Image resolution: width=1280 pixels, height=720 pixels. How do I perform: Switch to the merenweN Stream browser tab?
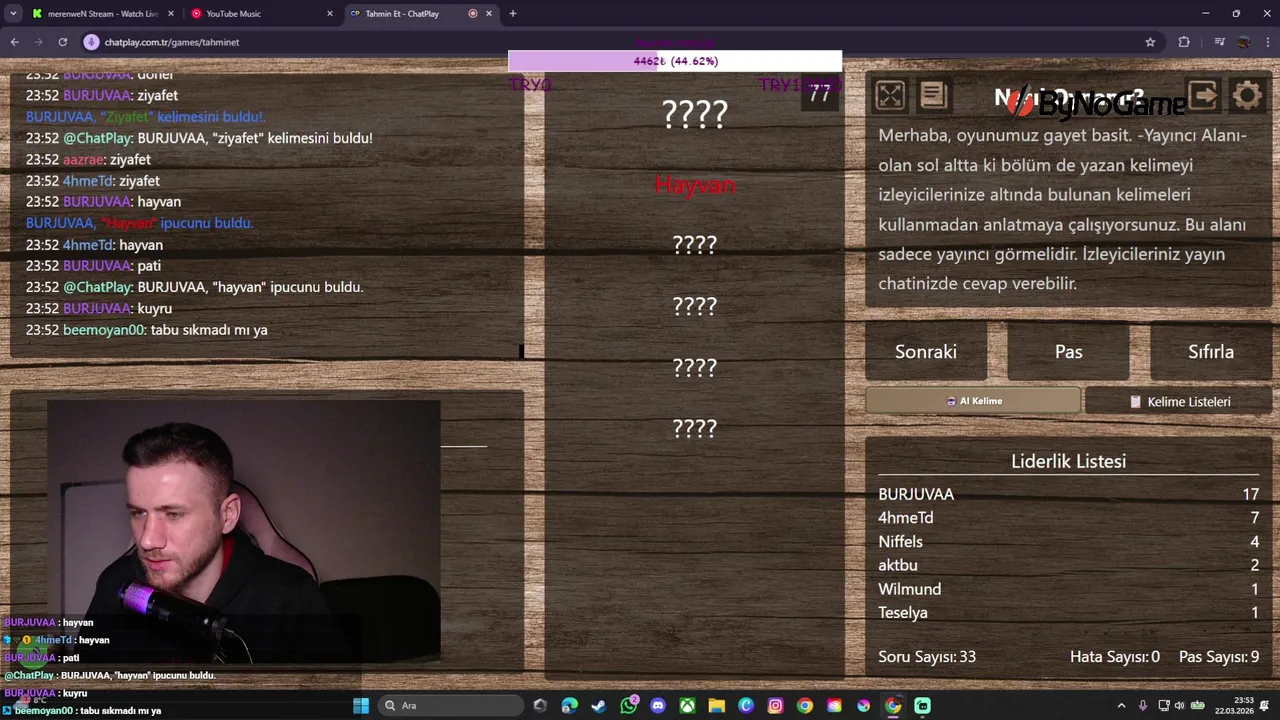(x=103, y=14)
